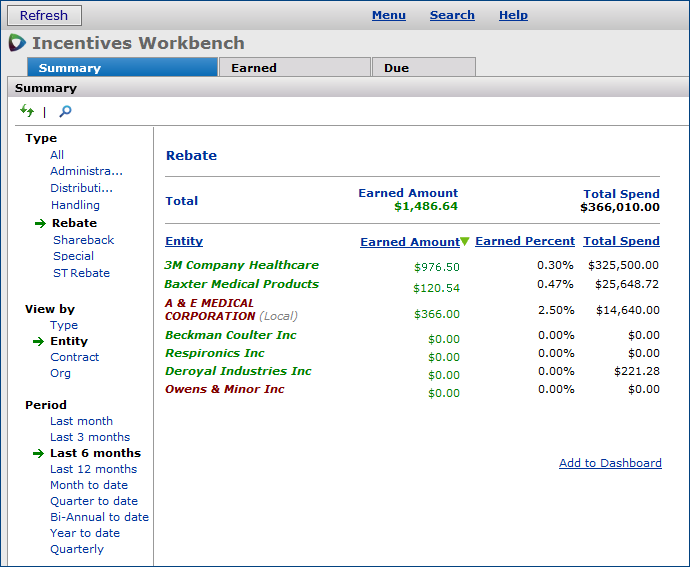Viewport: 690px width, 567px height.
Task: Click the magnifying glass search icon
Action: coord(66,111)
